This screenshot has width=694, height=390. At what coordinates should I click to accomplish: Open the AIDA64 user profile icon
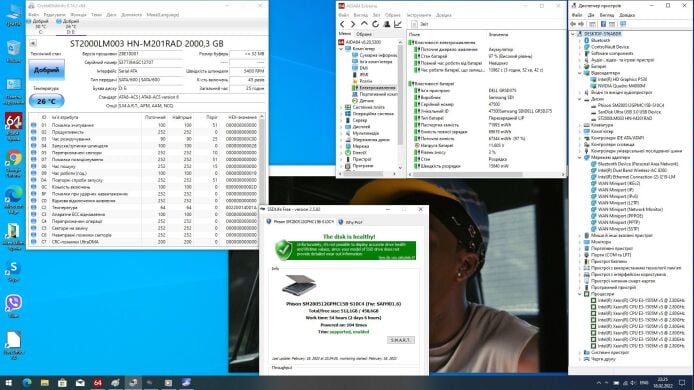386,24
